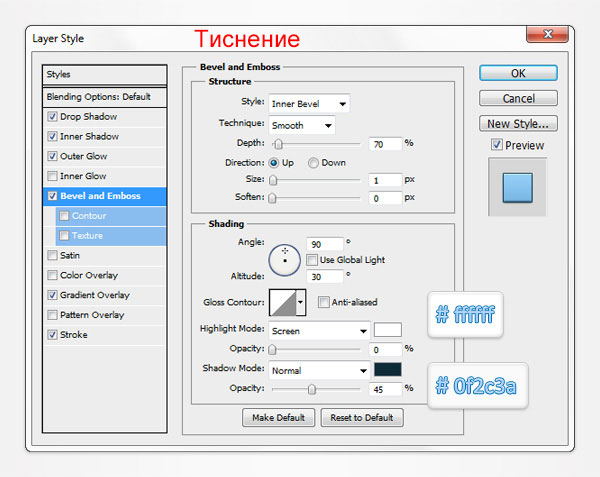Open the Shadow Mode dropdown showing Normal
The height and width of the screenshot is (477, 600).
point(319,370)
